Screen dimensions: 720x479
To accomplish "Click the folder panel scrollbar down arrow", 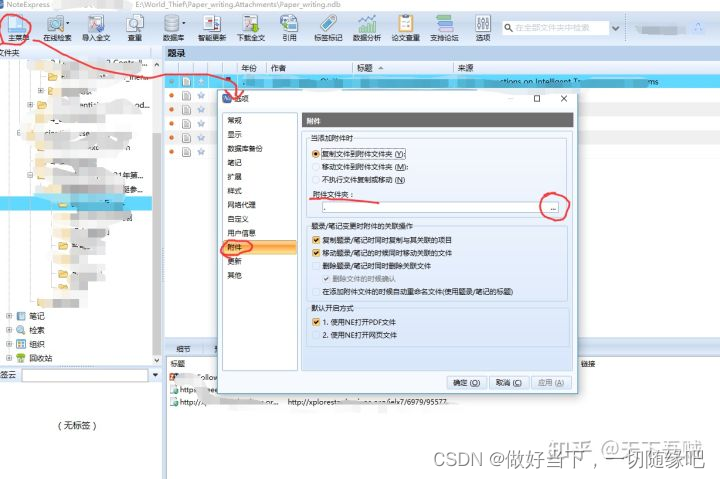I will tap(157, 361).
